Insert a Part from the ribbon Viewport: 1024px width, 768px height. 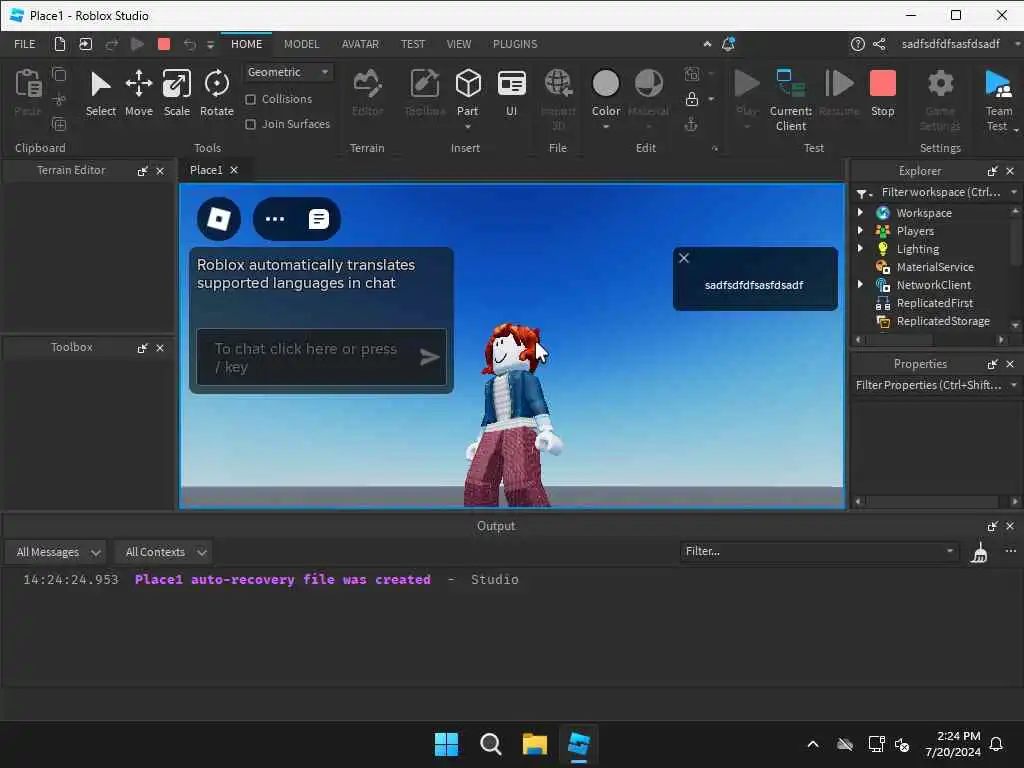[468, 90]
